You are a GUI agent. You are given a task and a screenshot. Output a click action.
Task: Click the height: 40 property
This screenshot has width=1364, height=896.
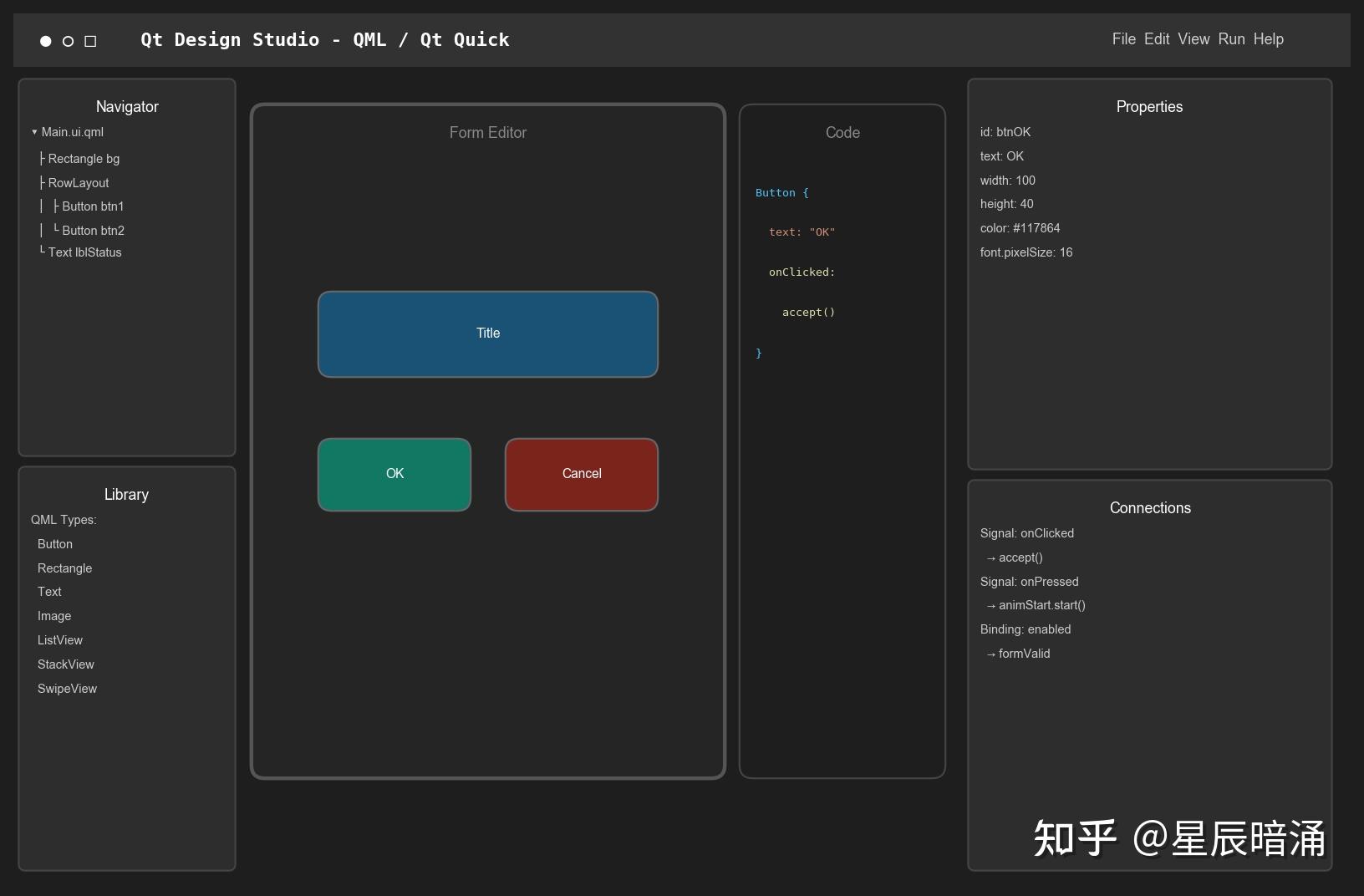tap(1007, 204)
